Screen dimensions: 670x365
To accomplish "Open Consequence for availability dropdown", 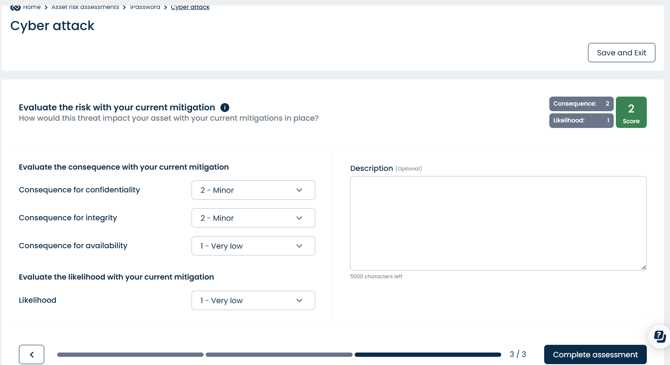I will click(x=253, y=246).
